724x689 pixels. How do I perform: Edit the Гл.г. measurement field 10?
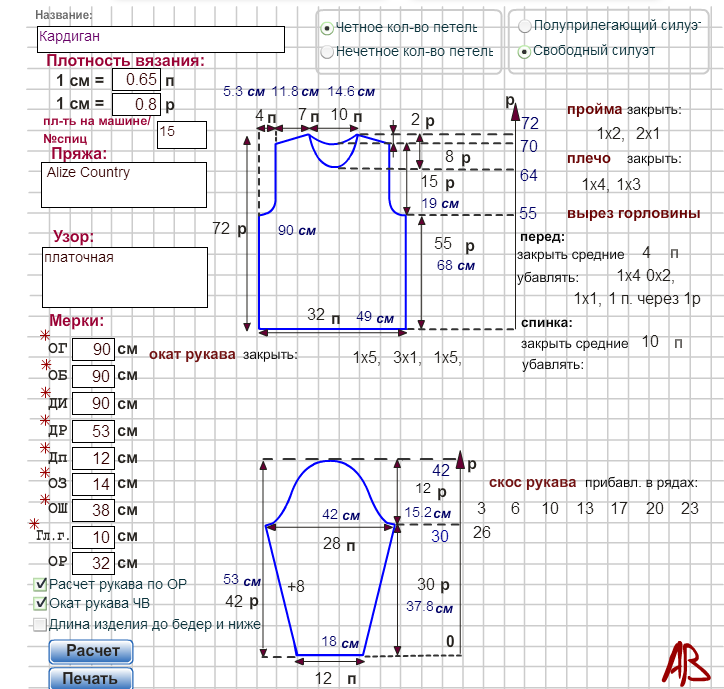pyautogui.click(x=93, y=537)
